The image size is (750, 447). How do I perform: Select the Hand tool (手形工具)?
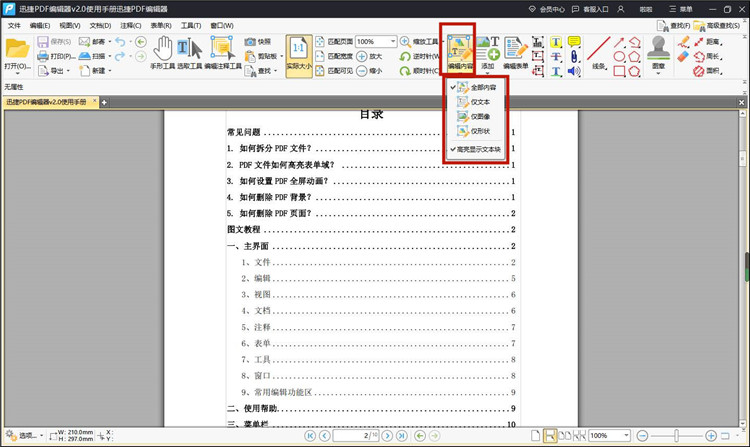point(163,53)
